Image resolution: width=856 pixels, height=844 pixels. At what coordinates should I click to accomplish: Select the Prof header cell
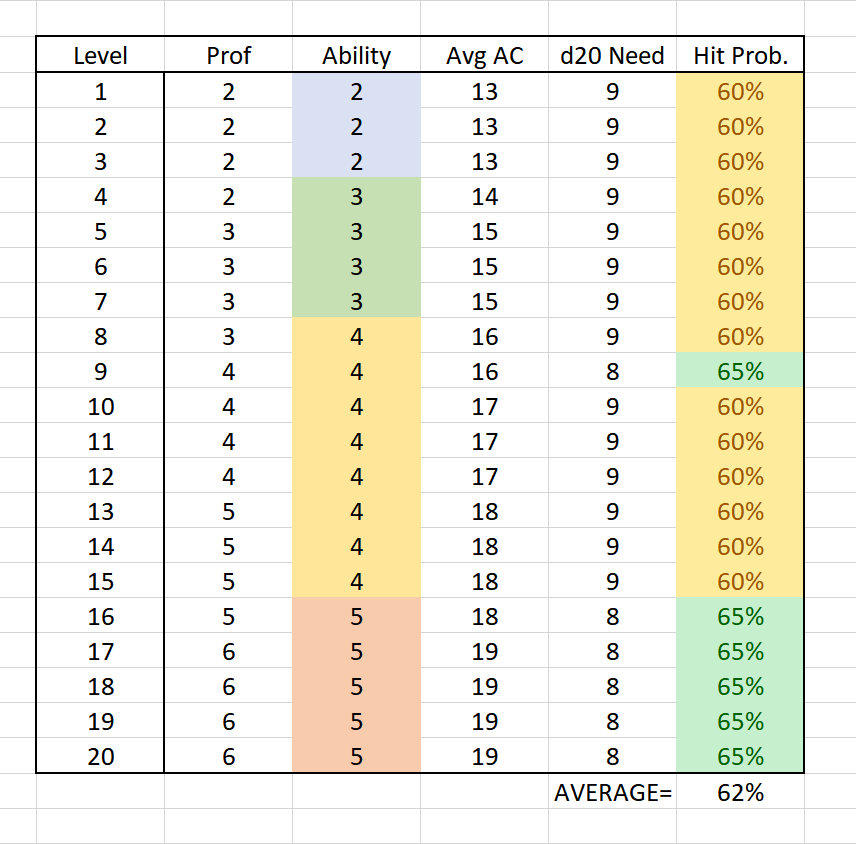tap(229, 56)
